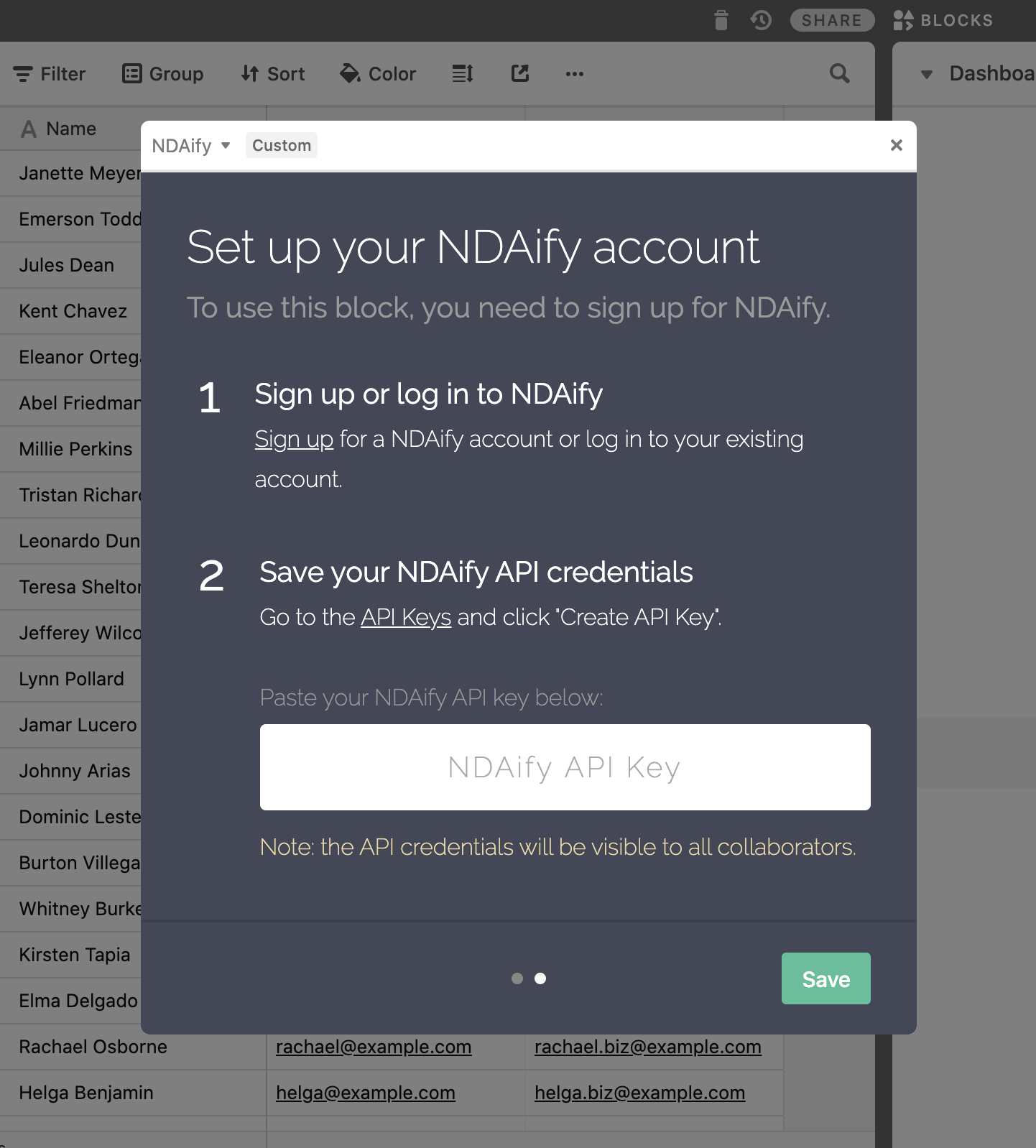Click the Custom tag label

(x=282, y=145)
